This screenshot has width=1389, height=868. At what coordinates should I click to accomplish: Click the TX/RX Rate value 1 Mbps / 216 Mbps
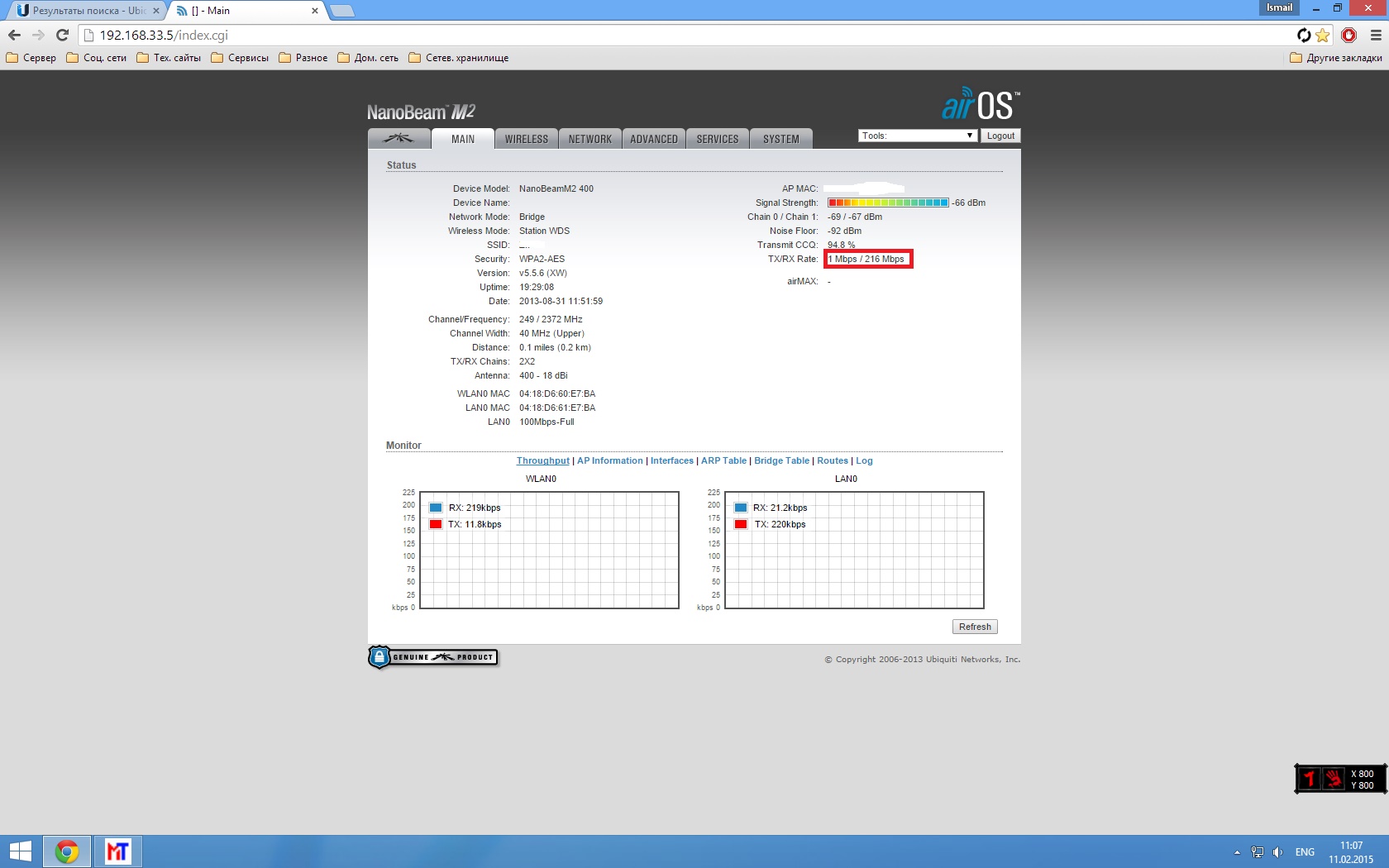[866, 259]
